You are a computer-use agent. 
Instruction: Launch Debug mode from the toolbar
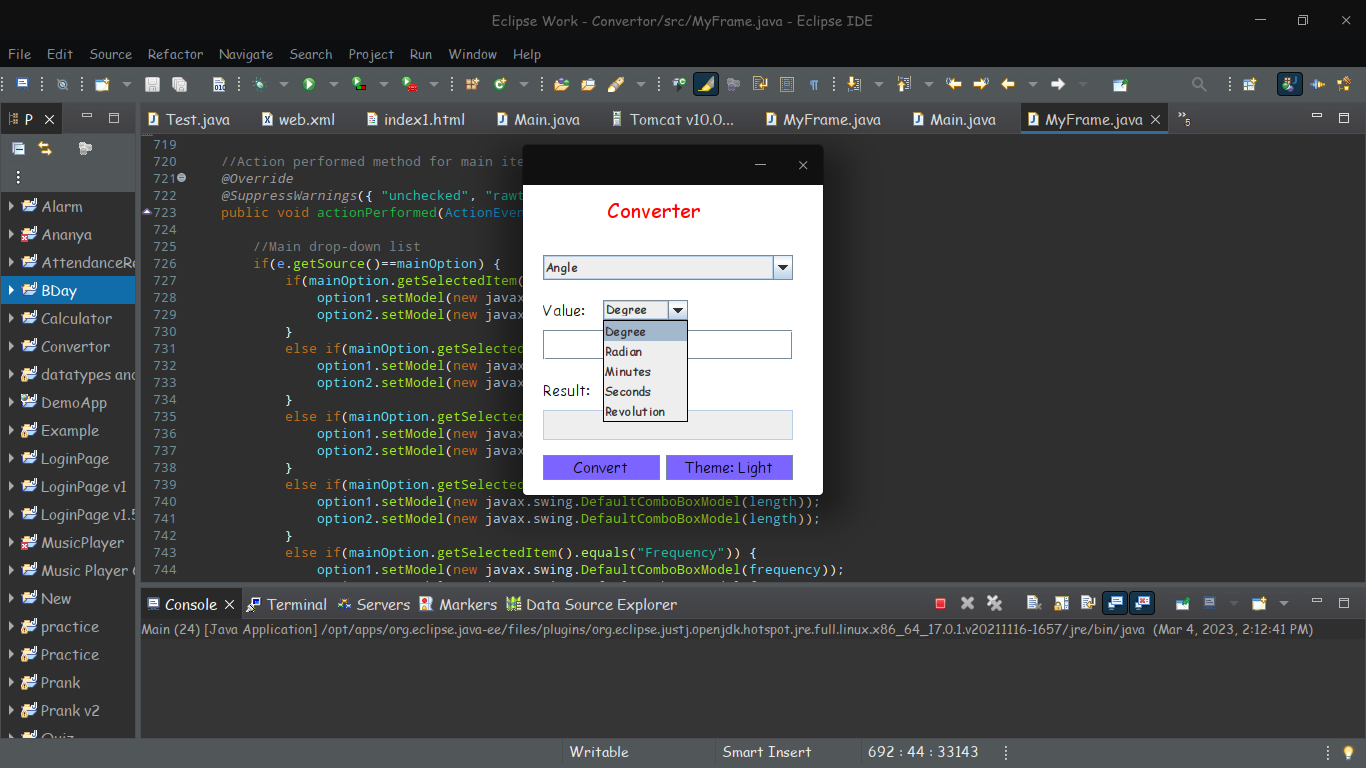(259, 84)
